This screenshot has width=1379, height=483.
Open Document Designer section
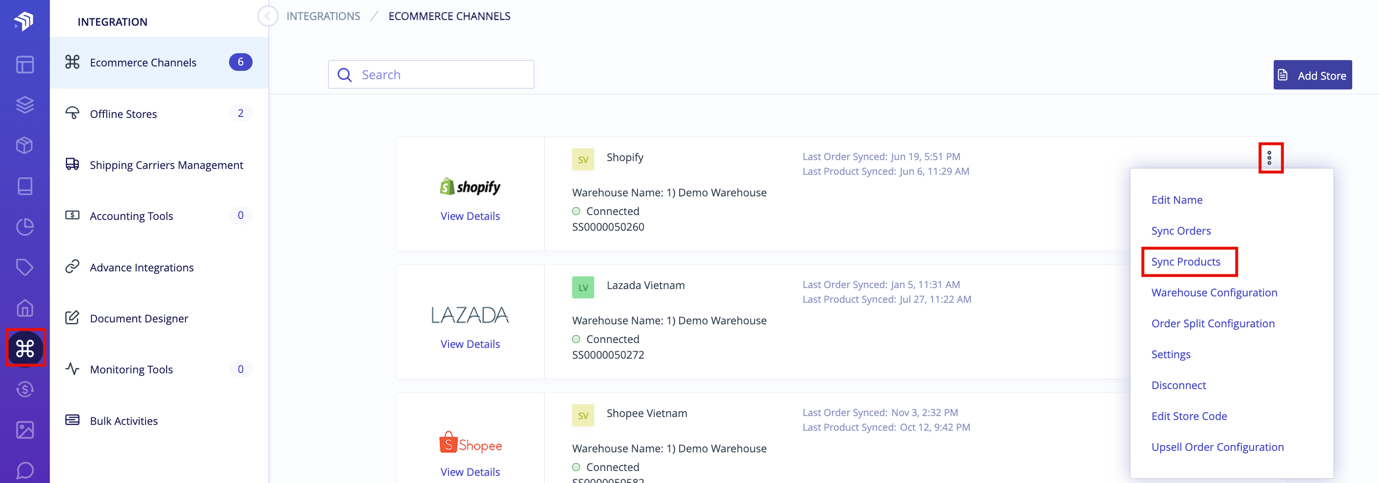pyautogui.click(x=159, y=318)
